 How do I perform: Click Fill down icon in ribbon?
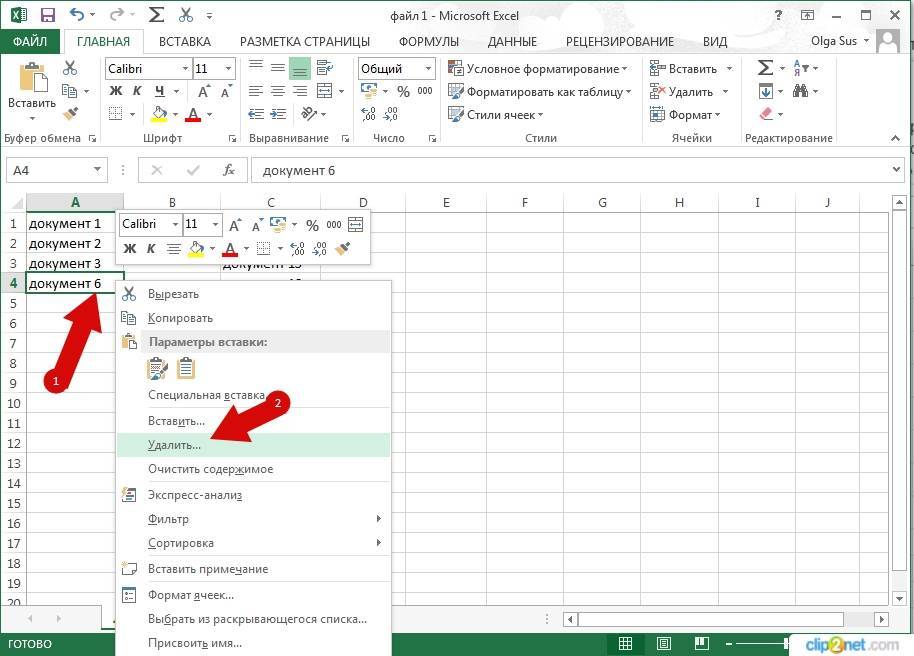(766, 91)
